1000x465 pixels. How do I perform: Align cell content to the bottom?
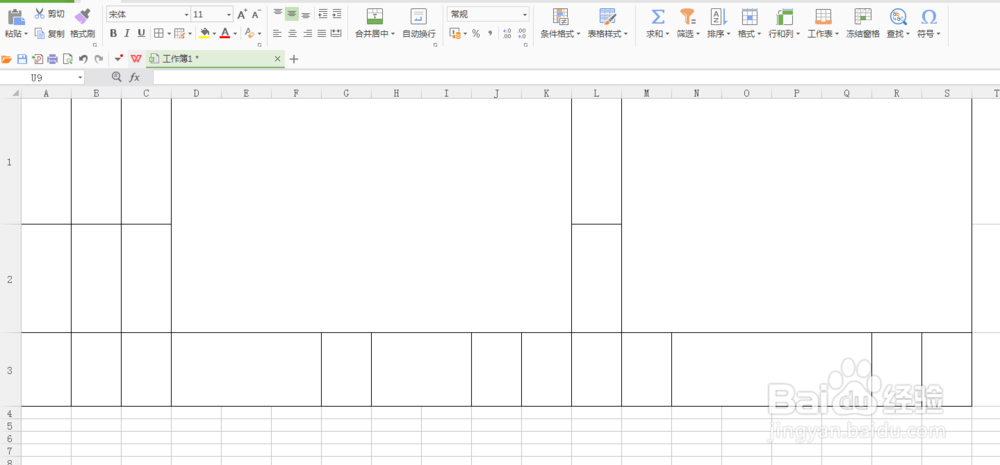(x=305, y=13)
